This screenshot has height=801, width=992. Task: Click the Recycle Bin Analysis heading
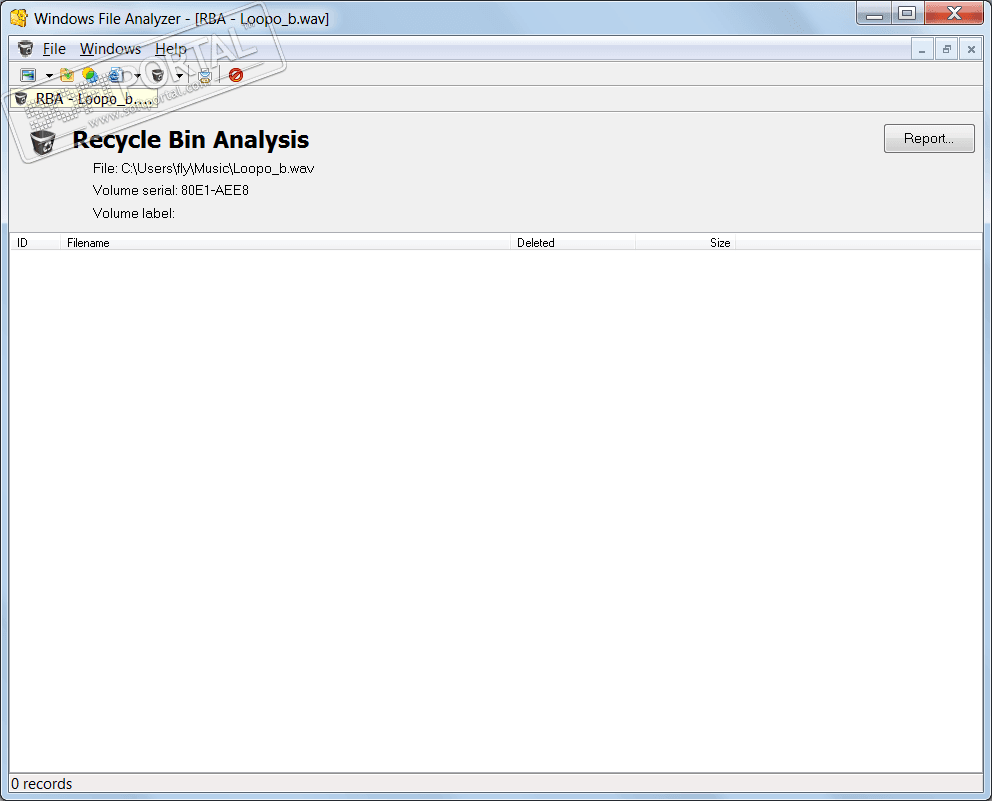pyautogui.click(x=190, y=140)
